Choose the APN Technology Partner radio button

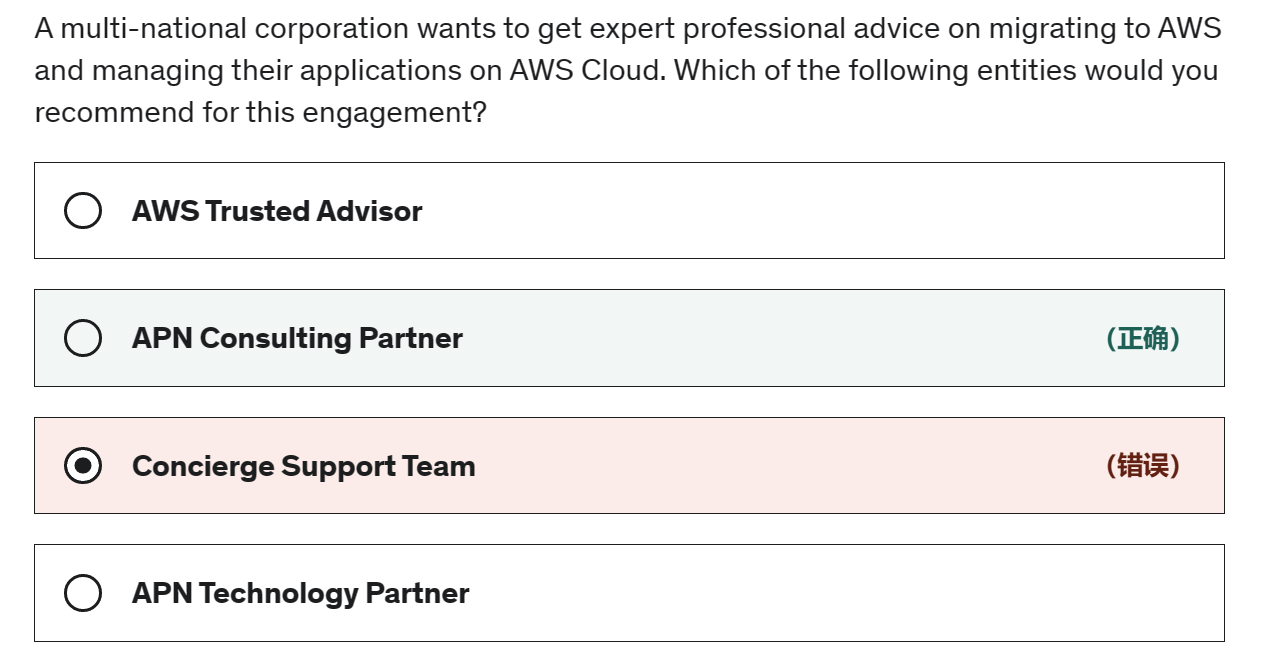[x=83, y=593]
